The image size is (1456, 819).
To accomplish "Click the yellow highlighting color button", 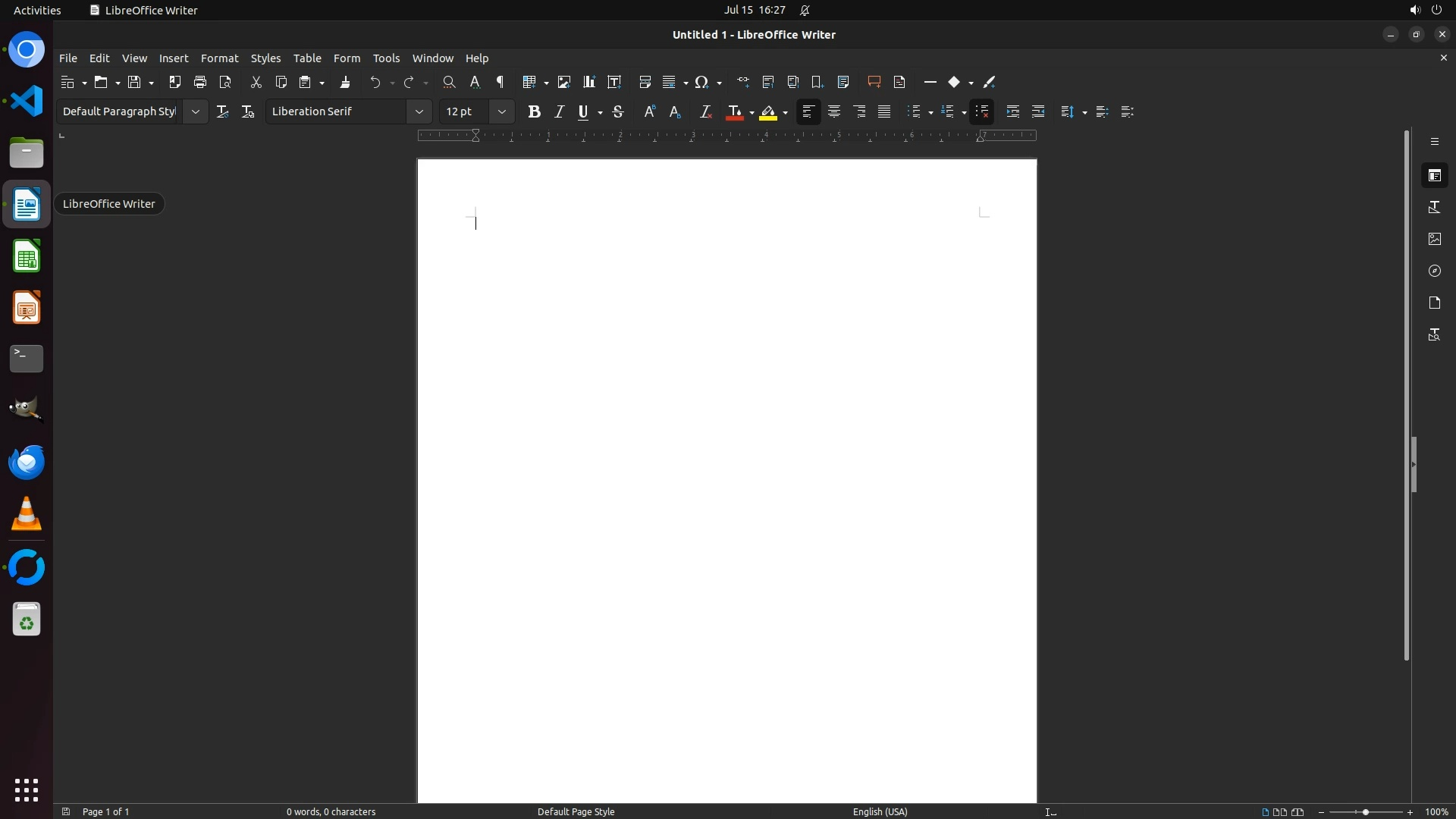I will tap(768, 112).
